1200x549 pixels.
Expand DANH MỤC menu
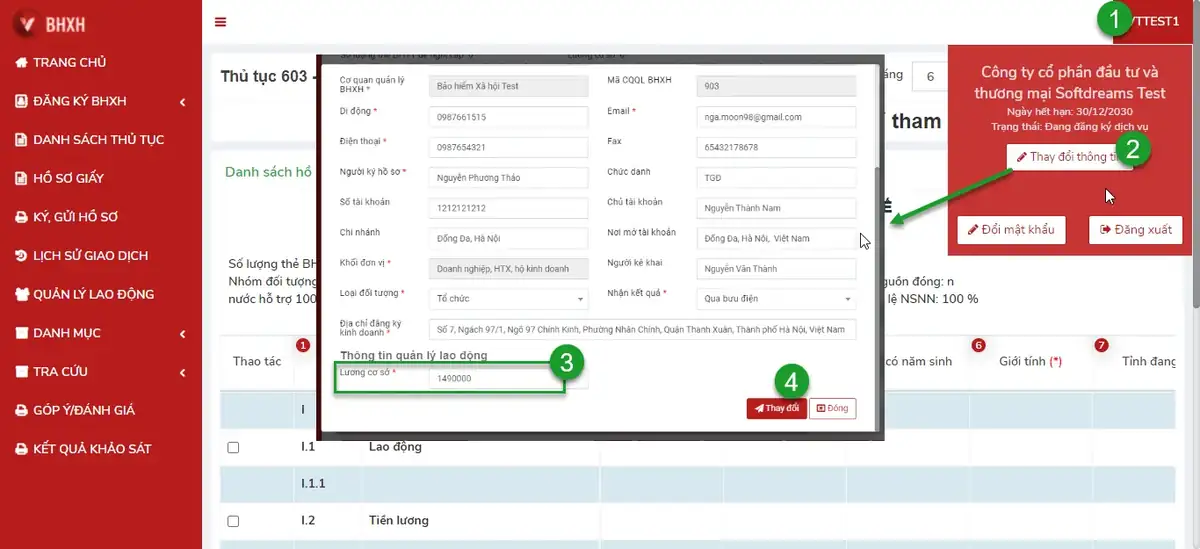[x=100, y=332]
